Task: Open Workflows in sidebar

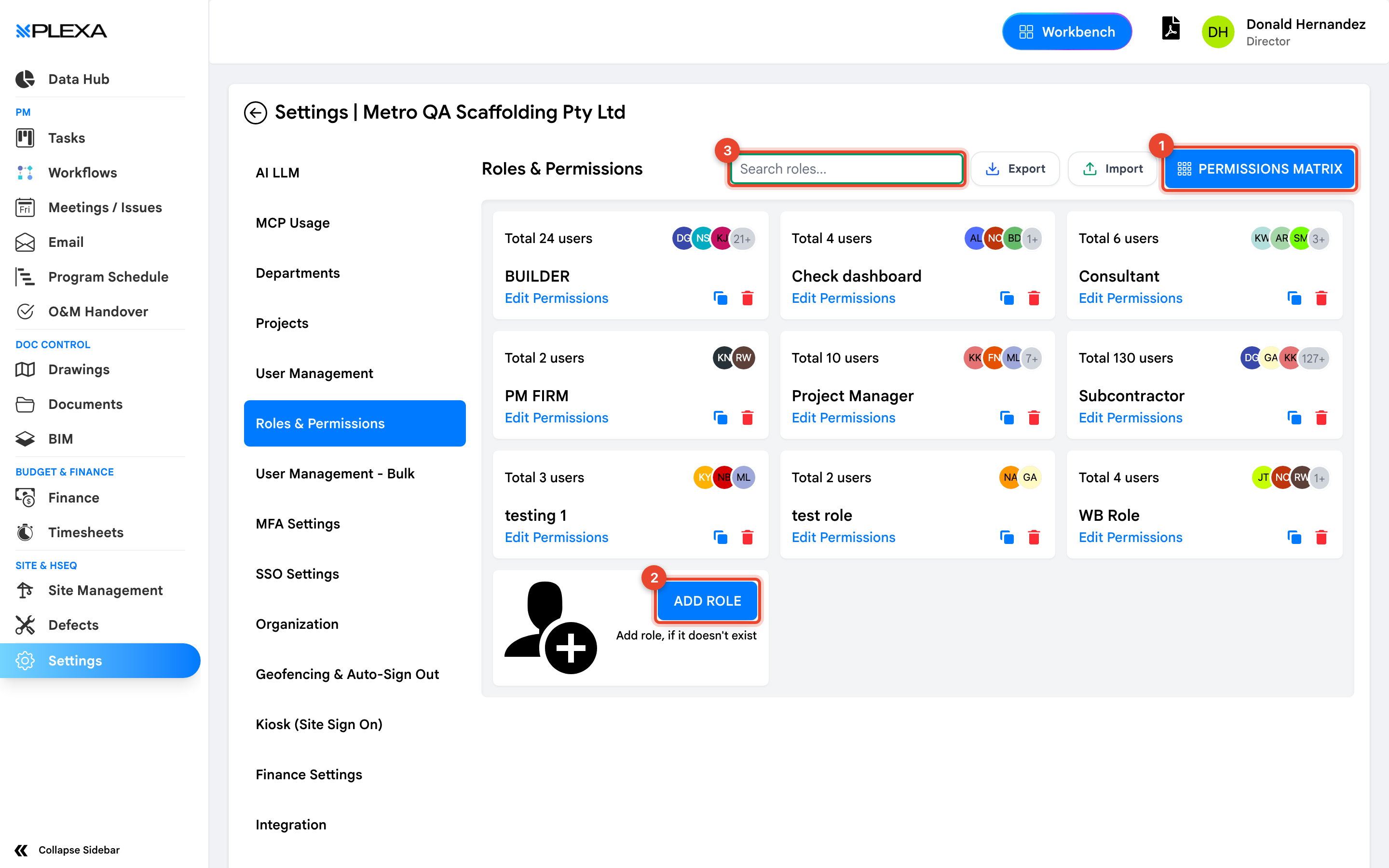Action: tap(82, 173)
